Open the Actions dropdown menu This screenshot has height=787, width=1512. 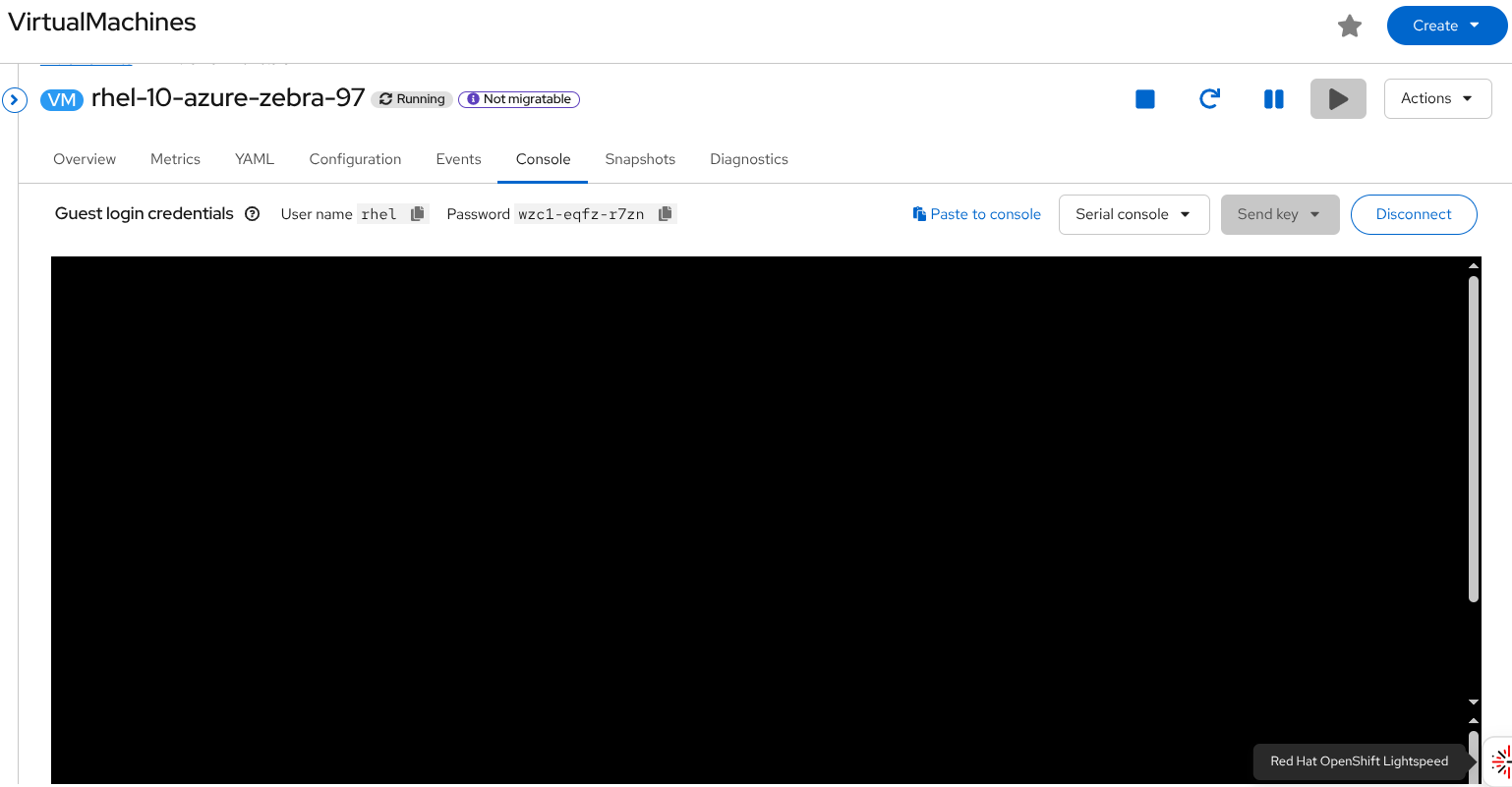pyautogui.click(x=1438, y=98)
